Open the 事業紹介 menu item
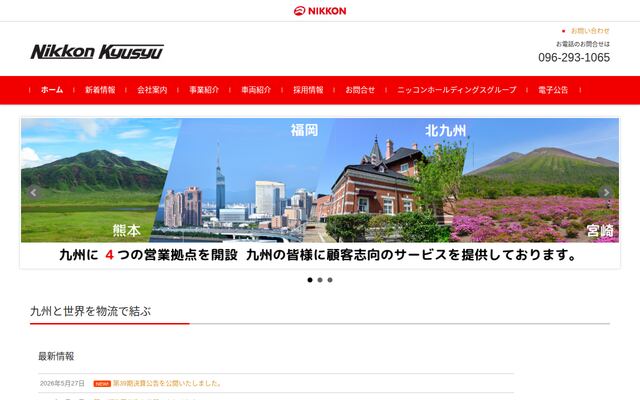This screenshot has width=640, height=400. coord(204,90)
